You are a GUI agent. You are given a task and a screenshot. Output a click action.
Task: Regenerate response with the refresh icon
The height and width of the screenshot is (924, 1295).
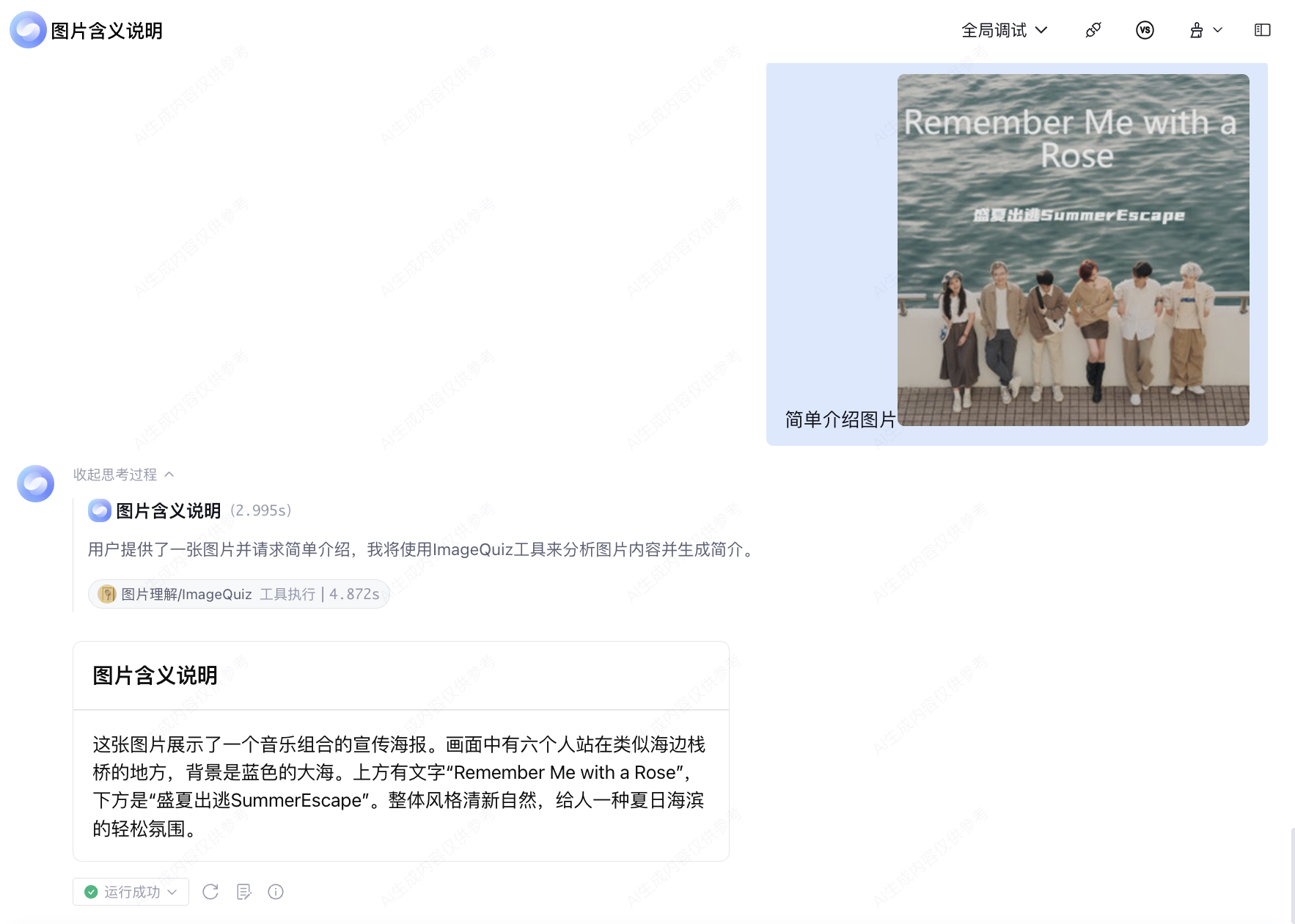point(210,892)
